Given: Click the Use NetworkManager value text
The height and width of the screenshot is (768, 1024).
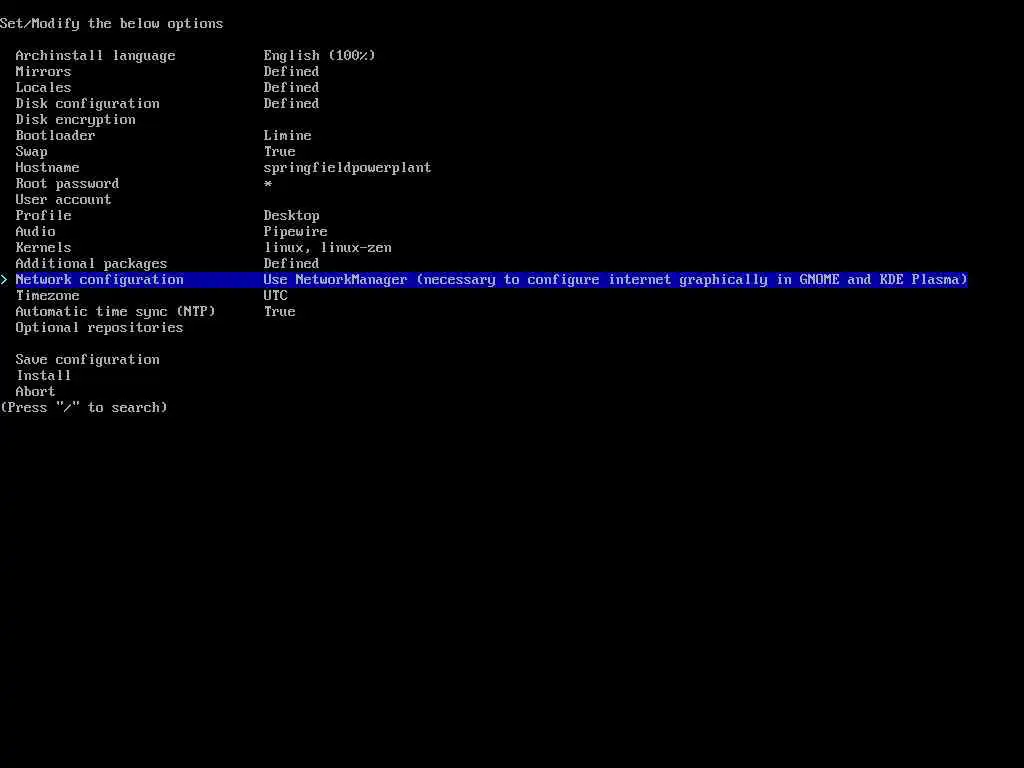Looking at the screenshot, I should pos(615,280).
